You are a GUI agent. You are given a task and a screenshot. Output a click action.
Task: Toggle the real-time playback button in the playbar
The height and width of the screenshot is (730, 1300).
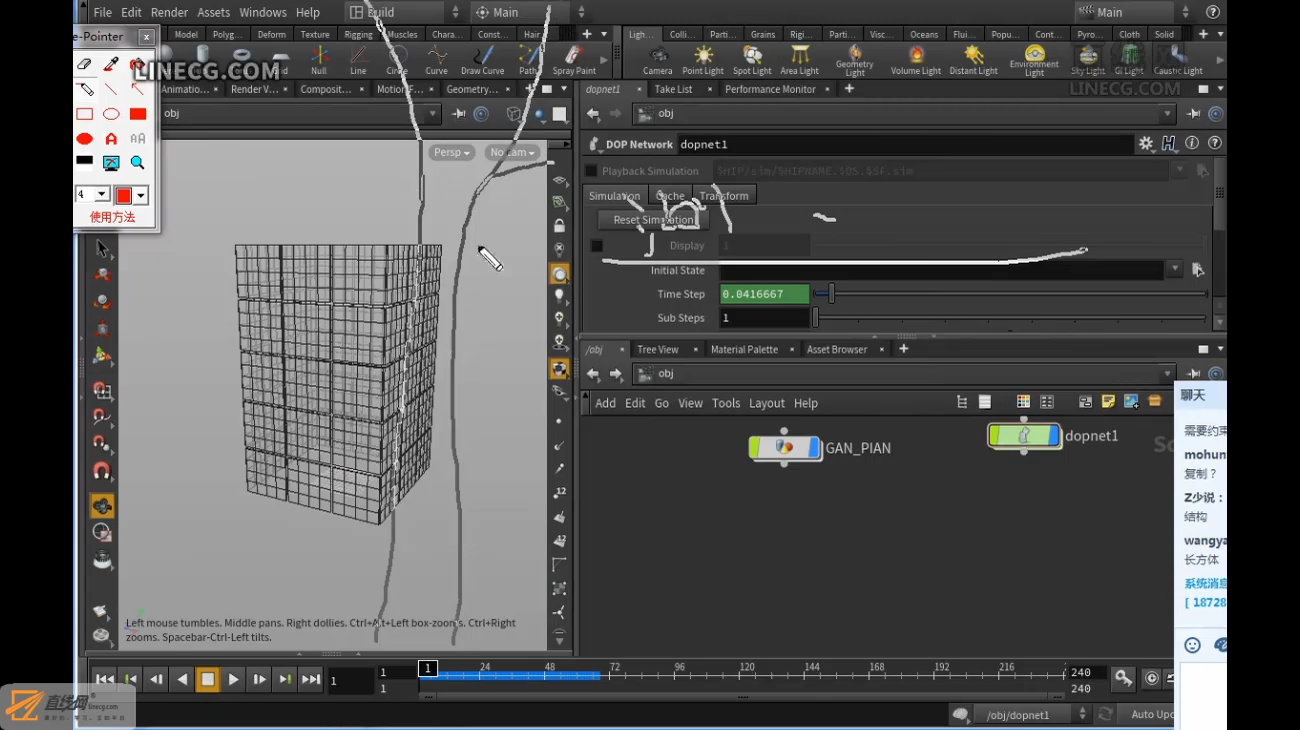1151,678
